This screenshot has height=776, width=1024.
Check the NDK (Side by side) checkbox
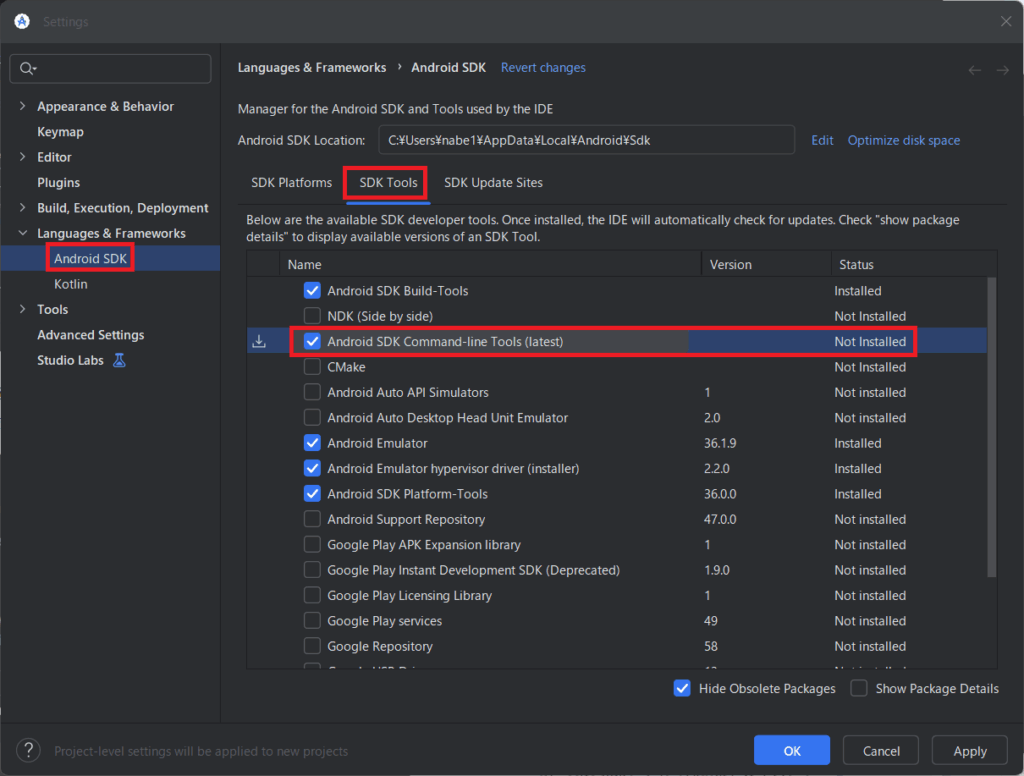coord(312,316)
